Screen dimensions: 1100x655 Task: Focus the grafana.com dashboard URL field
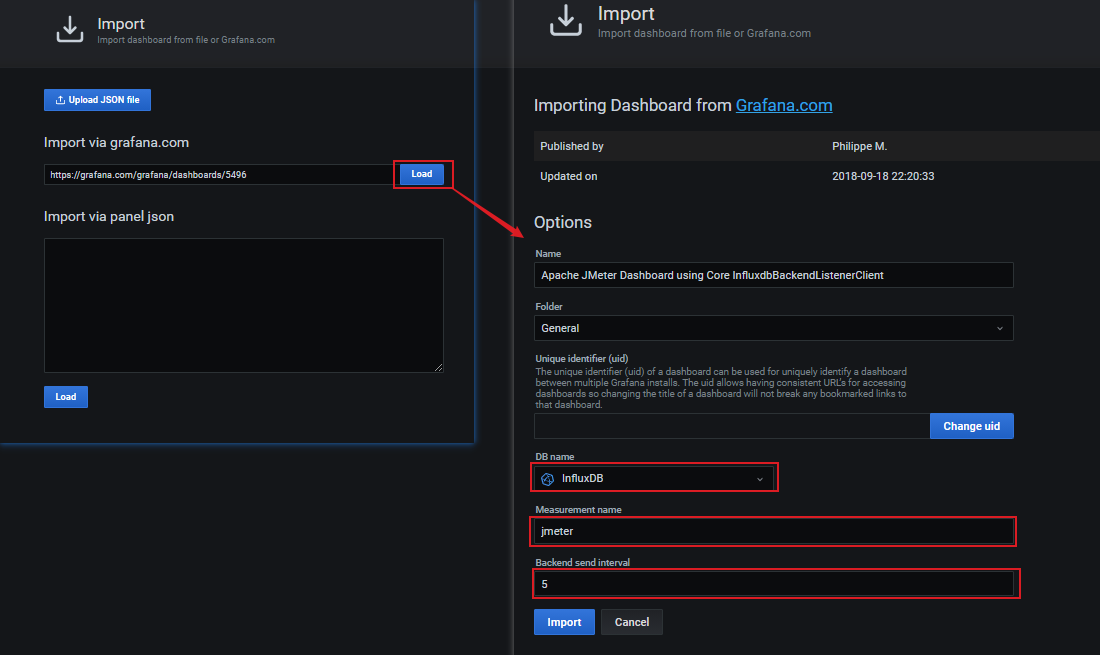(220, 175)
